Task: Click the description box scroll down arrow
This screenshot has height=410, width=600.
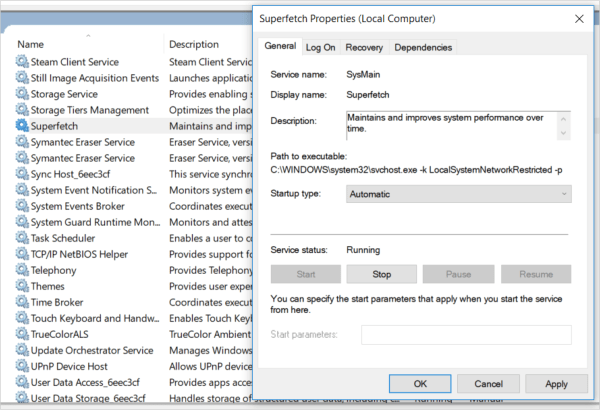Action: pyautogui.click(x=563, y=133)
